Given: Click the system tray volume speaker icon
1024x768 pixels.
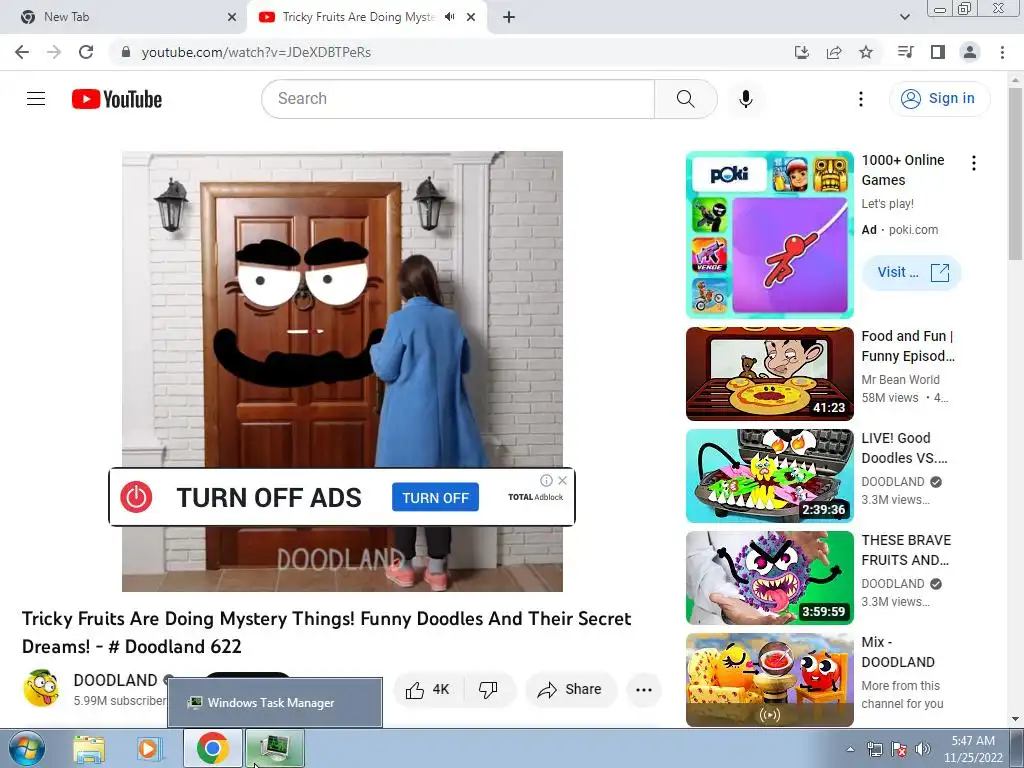Looking at the screenshot, I should (923, 749).
